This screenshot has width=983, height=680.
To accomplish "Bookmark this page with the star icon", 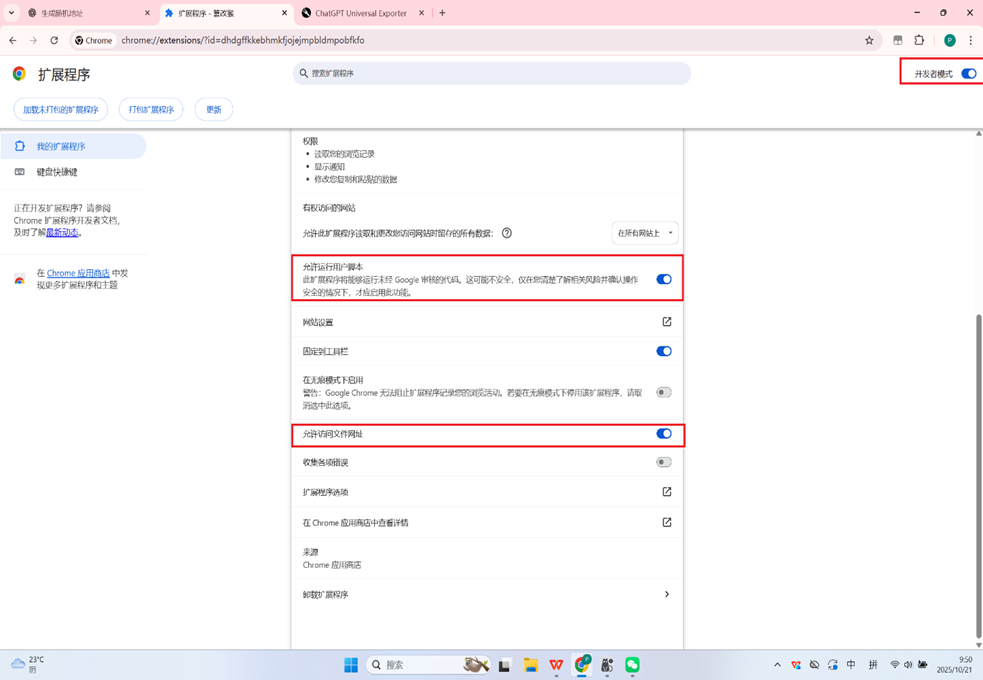I will [870, 41].
